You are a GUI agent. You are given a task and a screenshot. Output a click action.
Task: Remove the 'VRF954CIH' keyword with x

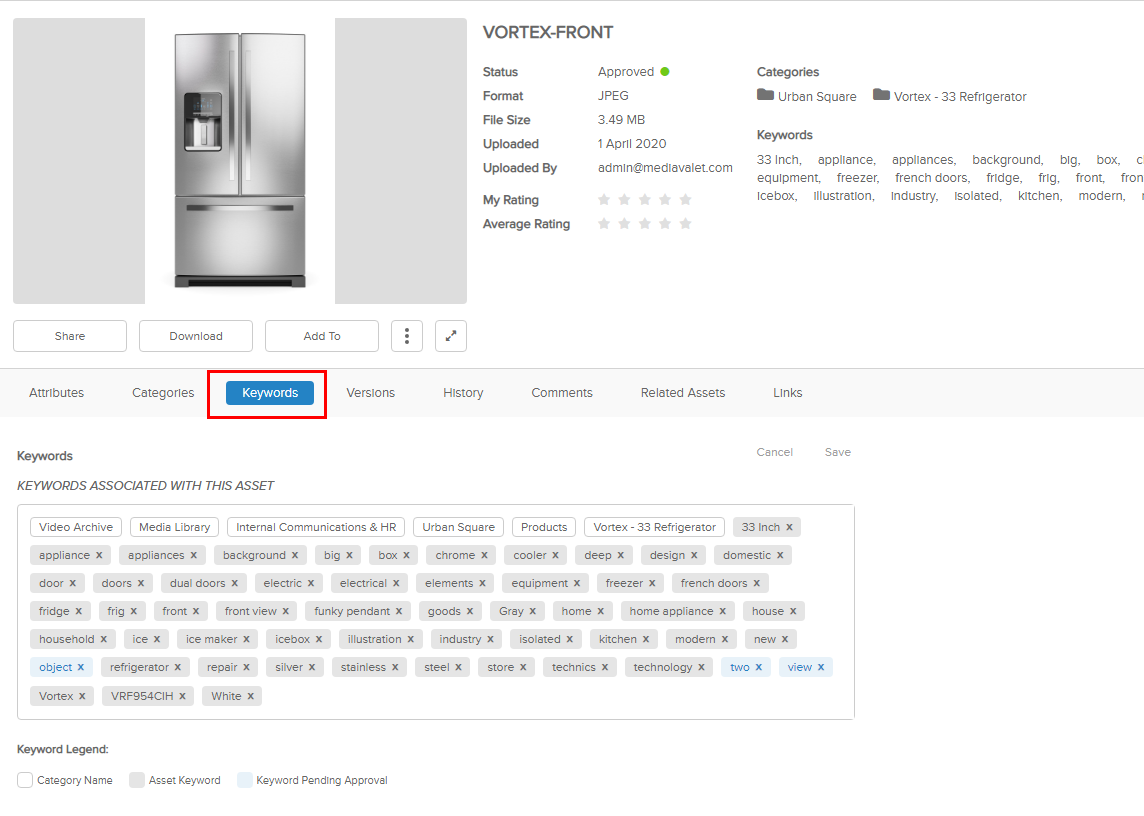[x=182, y=696]
